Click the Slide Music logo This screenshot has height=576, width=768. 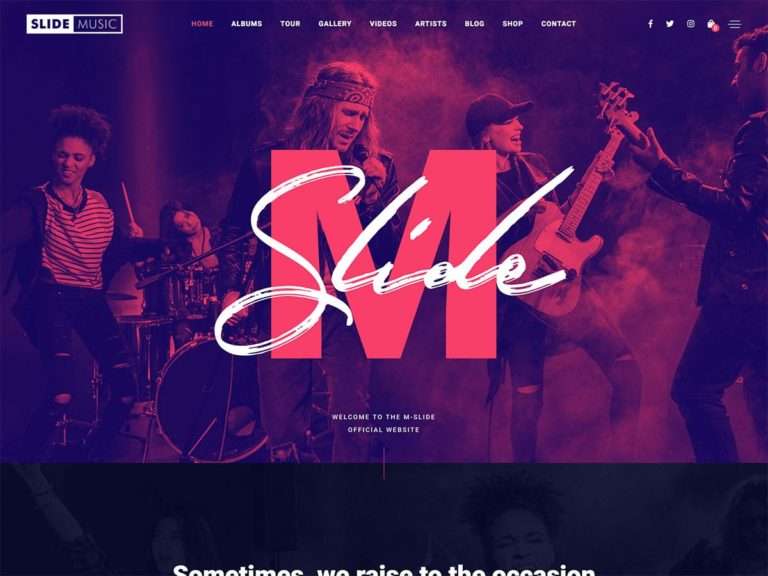tap(74, 24)
